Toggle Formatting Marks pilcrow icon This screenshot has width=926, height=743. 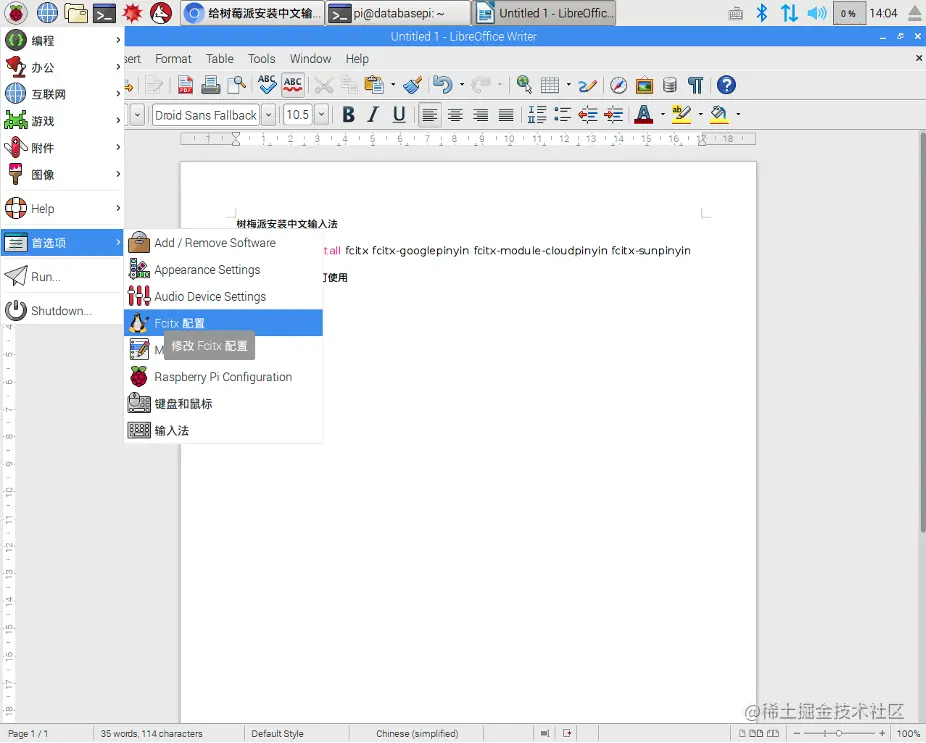(x=696, y=85)
